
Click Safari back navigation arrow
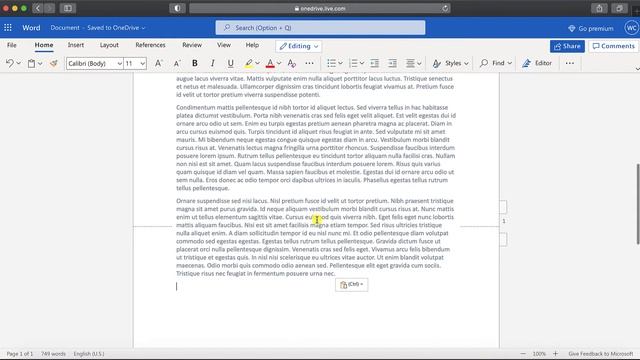38,8
